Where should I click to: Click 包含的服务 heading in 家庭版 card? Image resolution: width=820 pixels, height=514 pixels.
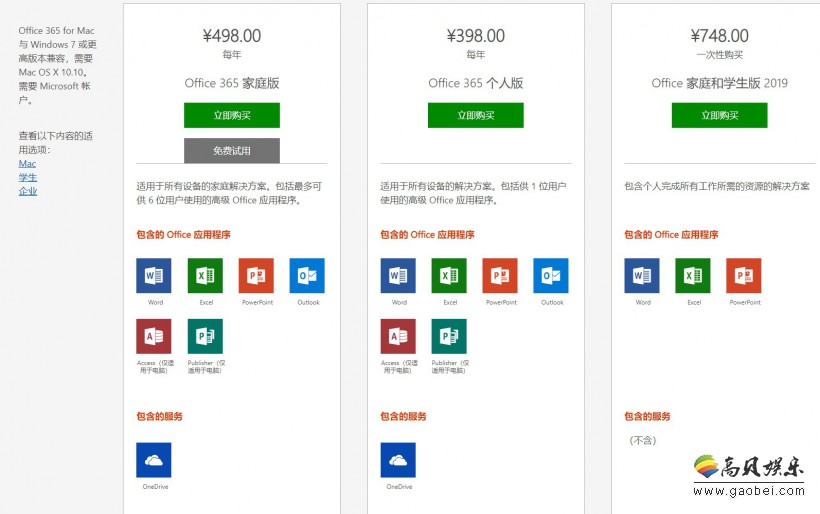[160, 416]
